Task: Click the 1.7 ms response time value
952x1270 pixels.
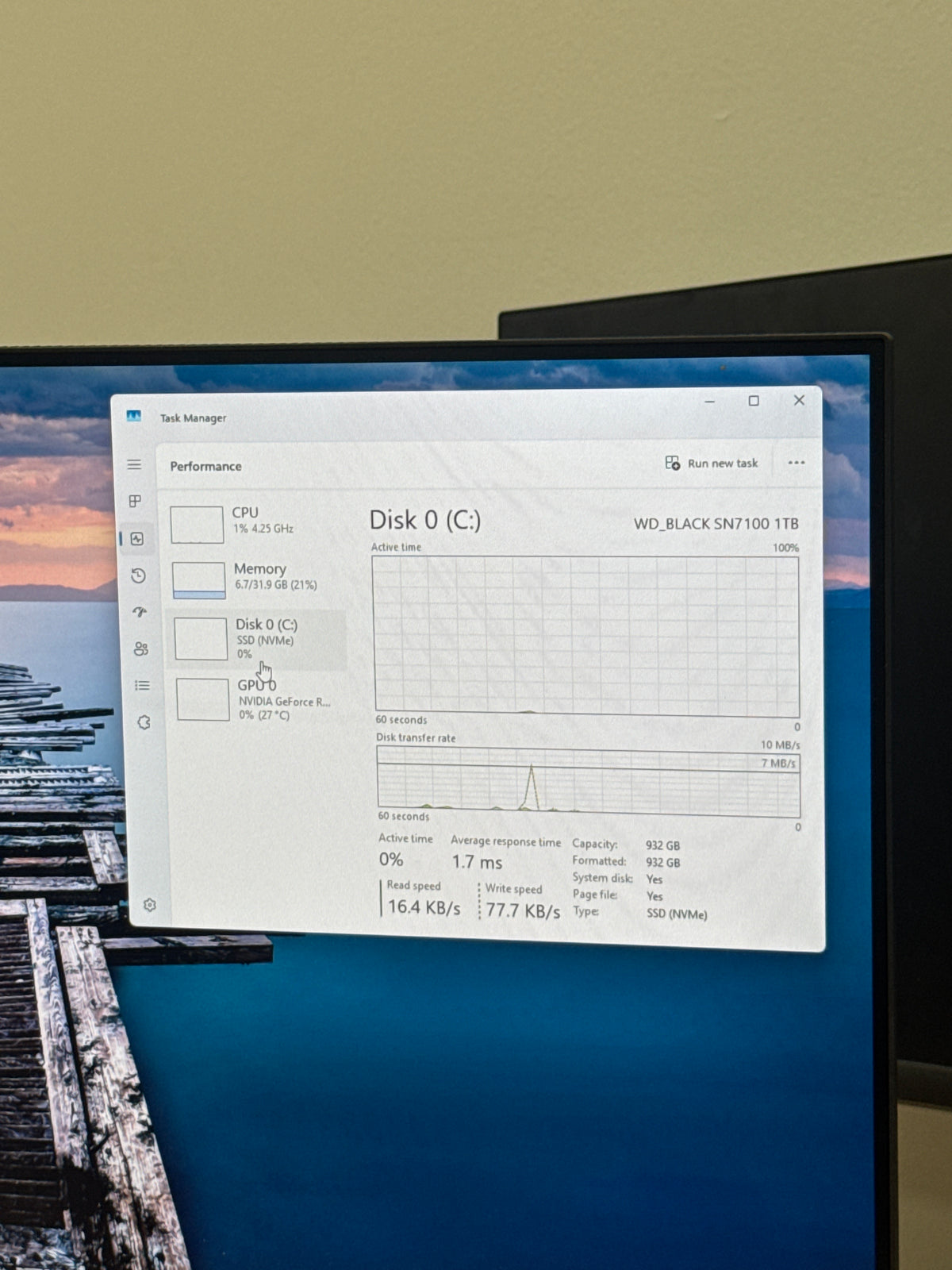Action: coord(477,861)
